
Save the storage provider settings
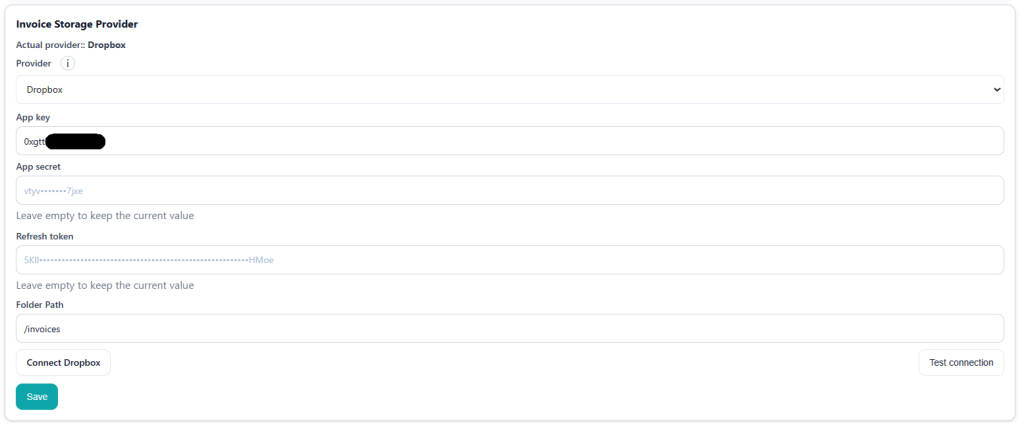37,397
